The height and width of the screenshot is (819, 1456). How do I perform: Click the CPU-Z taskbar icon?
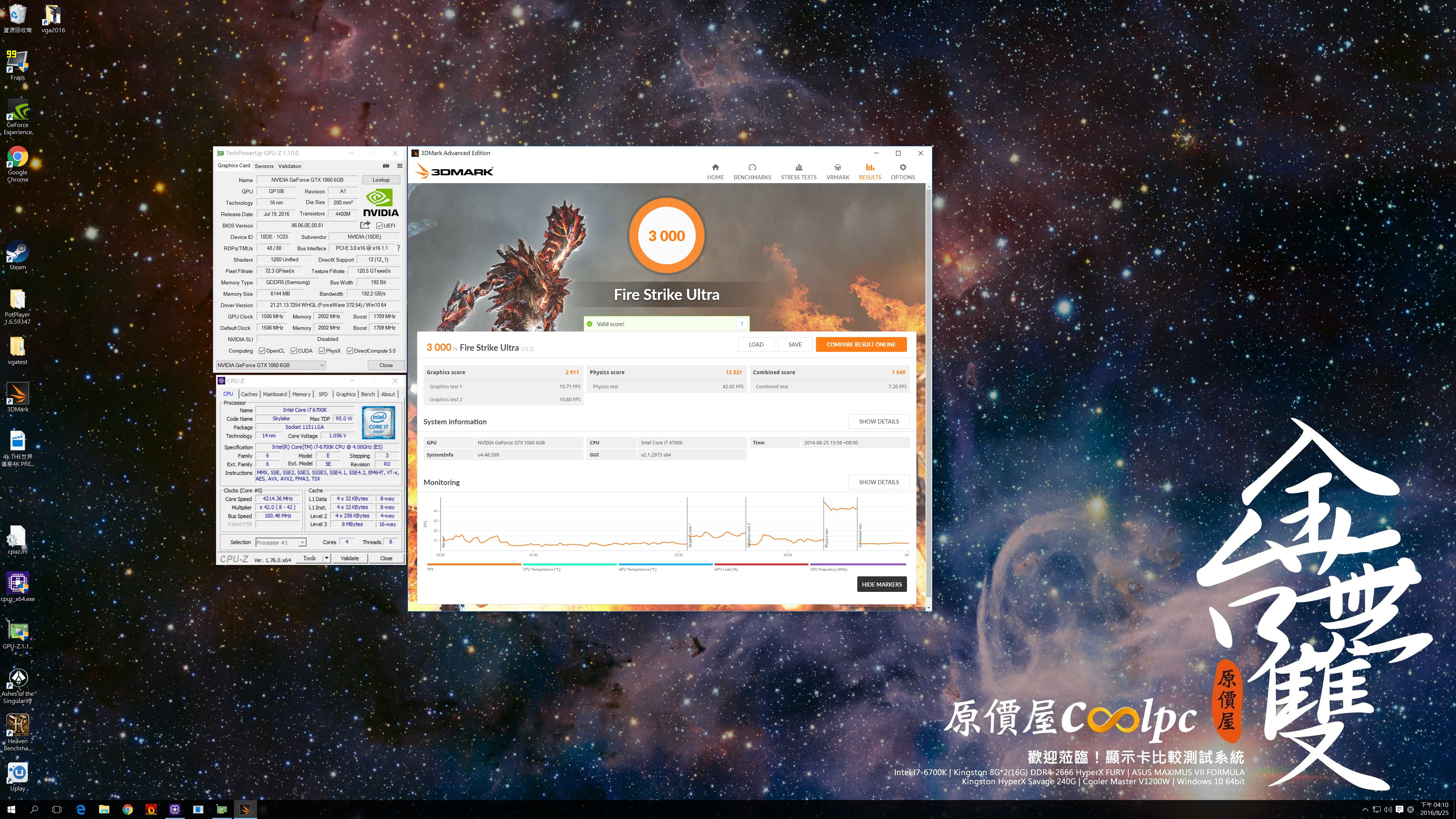175,810
